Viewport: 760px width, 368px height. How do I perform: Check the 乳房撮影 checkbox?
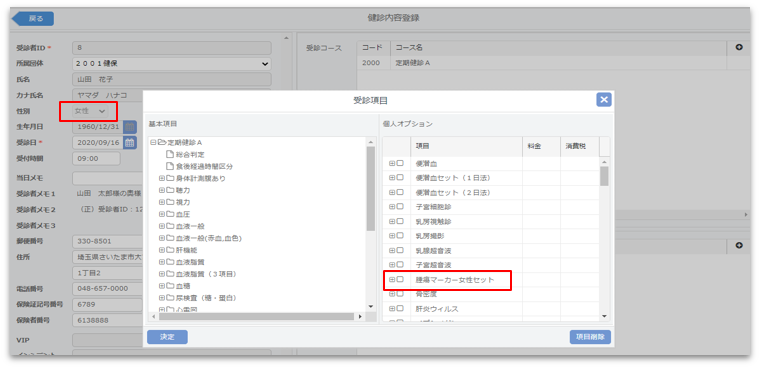click(x=400, y=236)
